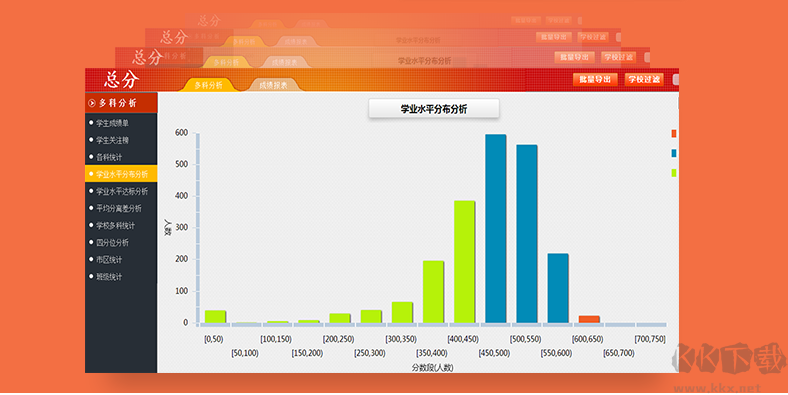
Task: Switch to the 成绩报表 tab
Action: pyautogui.click(x=274, y=85)
